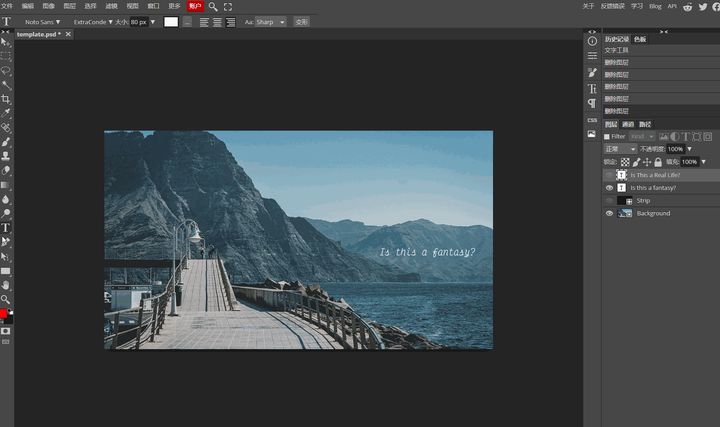The width and height of the screenshot is (720, 427).
Task: Enable the layer Filter checkbox
Action: pyautogui.click(x=606, y=136)
